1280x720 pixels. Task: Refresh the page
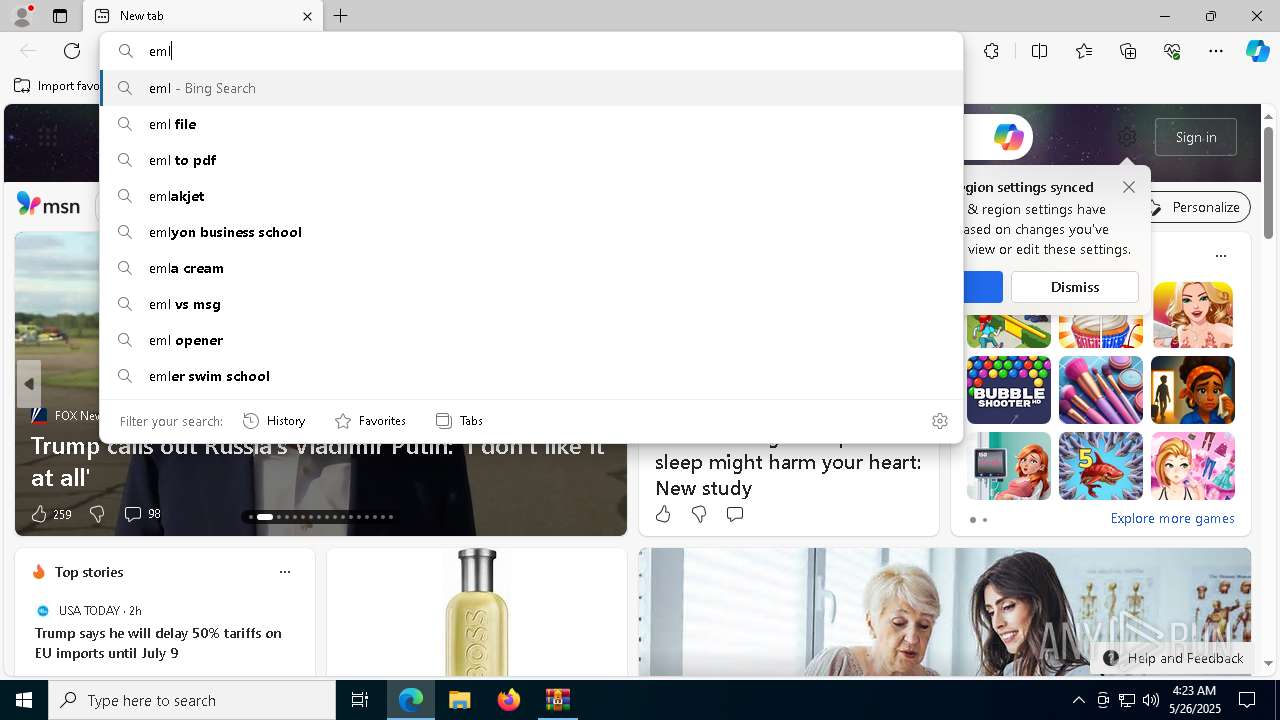pyautogui.click(x=72, y=51)
